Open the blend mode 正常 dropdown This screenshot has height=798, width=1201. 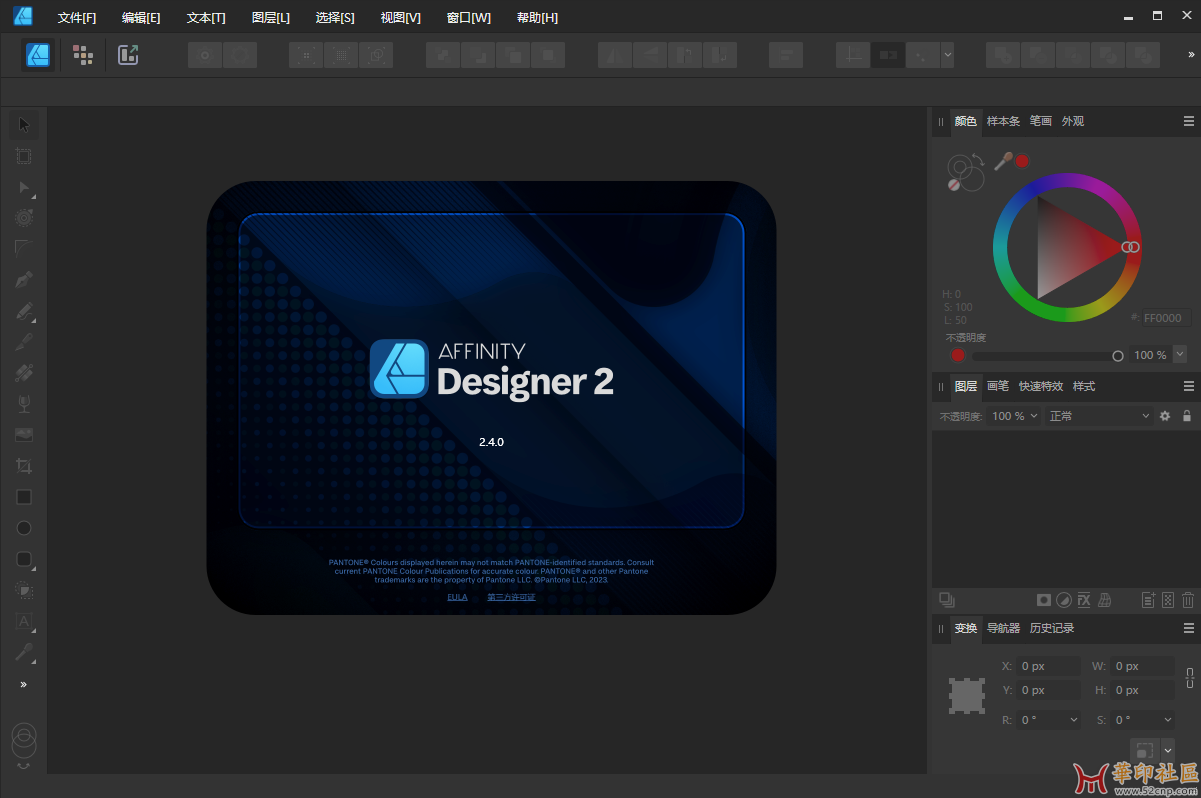pos(1099,416)
